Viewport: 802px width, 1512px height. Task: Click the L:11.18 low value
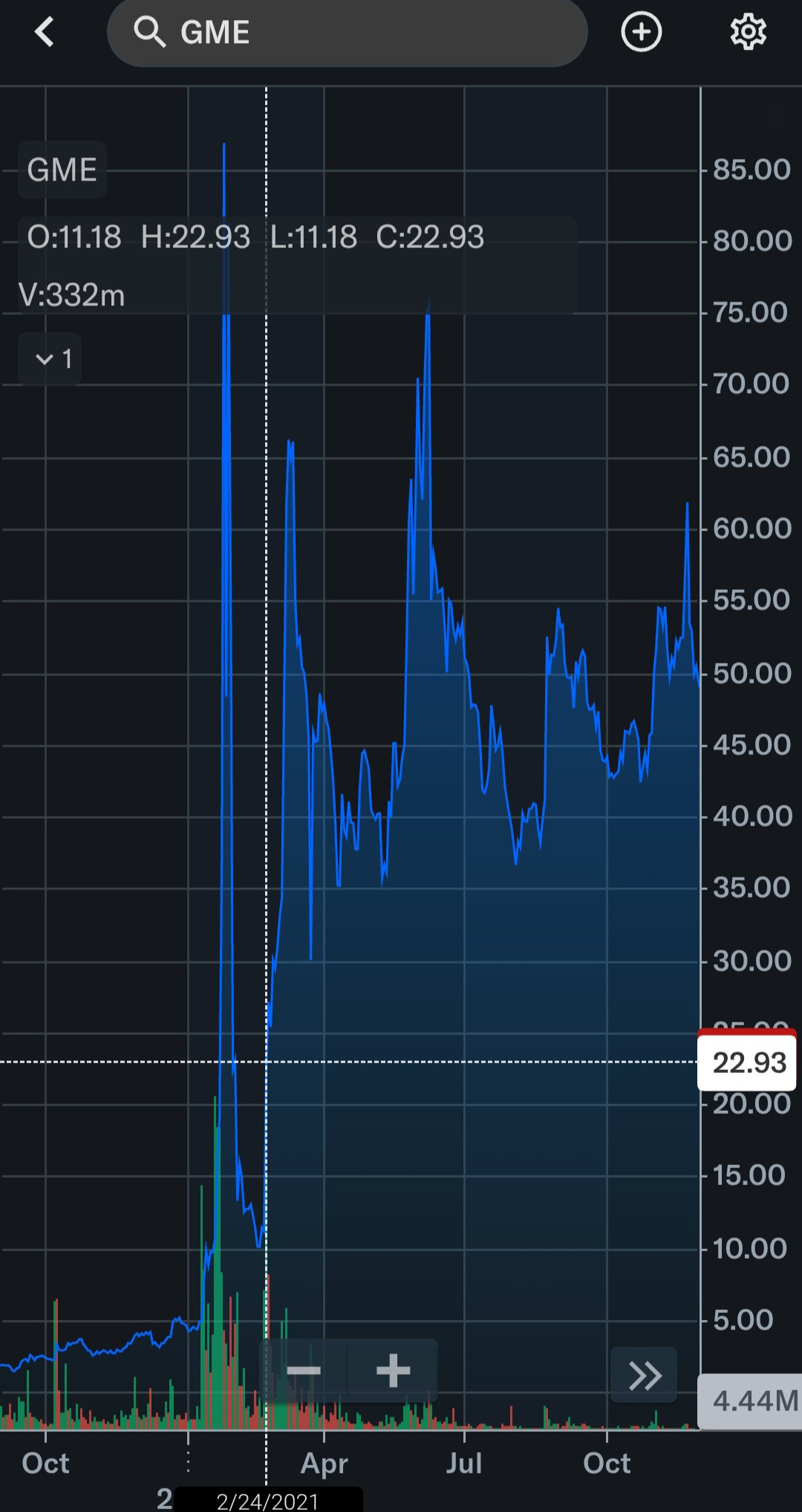(x=313, y=237)
